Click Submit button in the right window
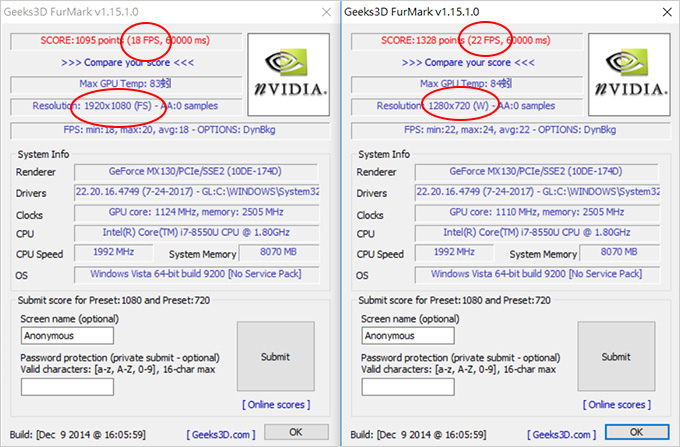 (616, 356)
